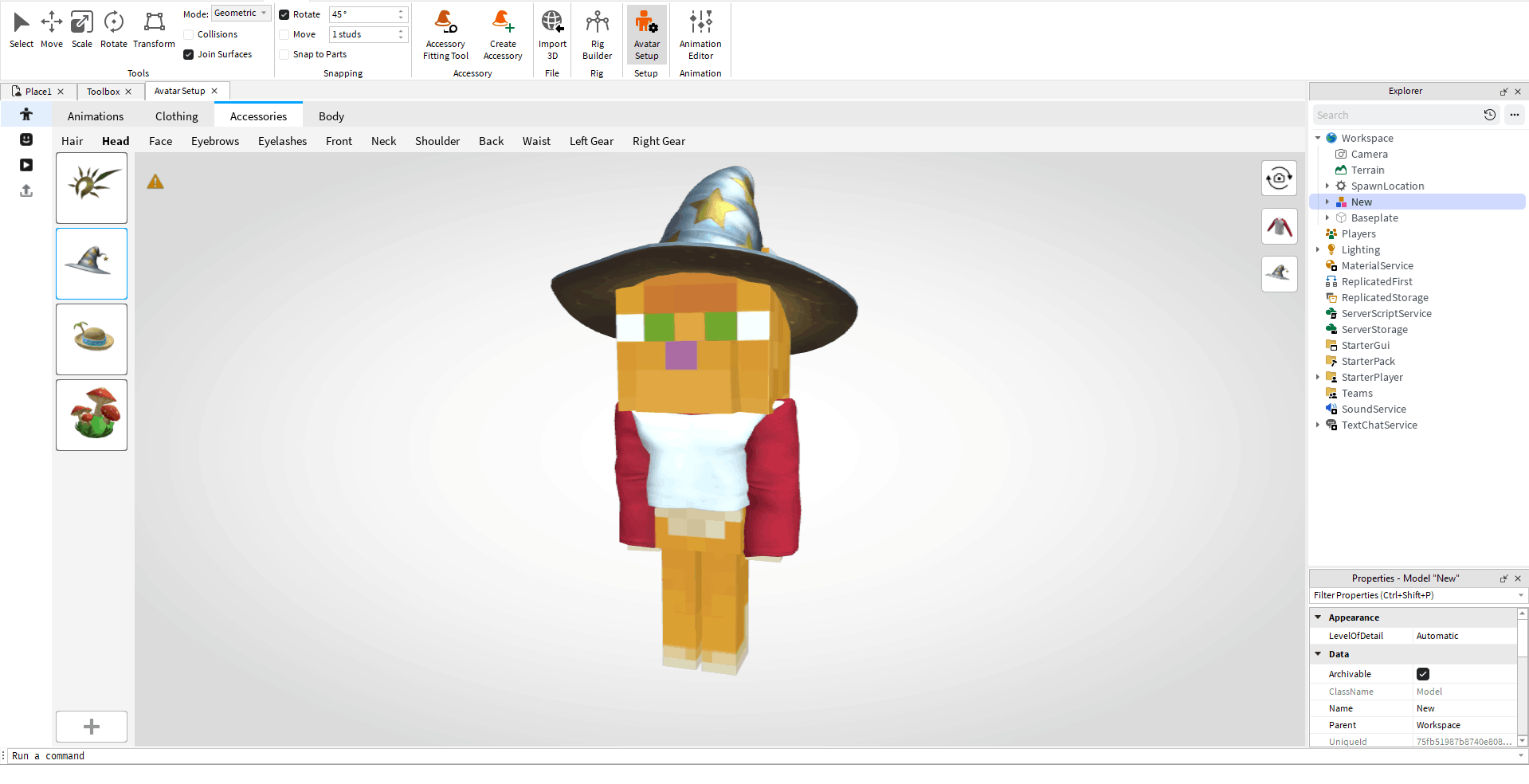This screenshot has height=784, width=1529.
Task: Open the Mode Geometric dropdown
Action: pos(241,14)
